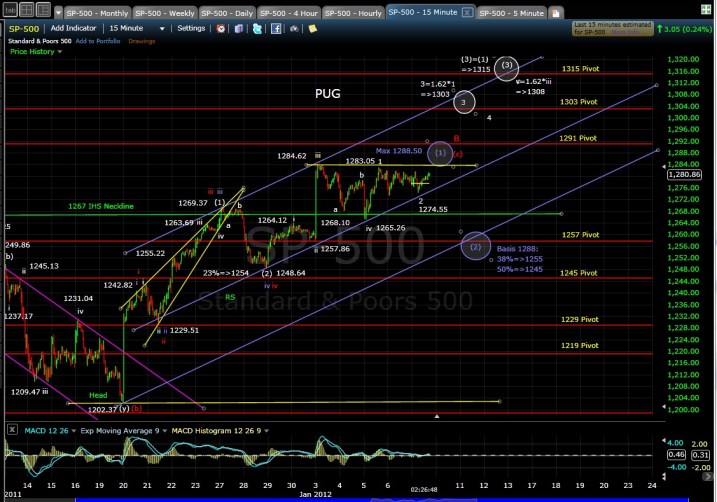Click the 1267 IHS Neckline label
The image size is (717, 502).
click(101, 206)
